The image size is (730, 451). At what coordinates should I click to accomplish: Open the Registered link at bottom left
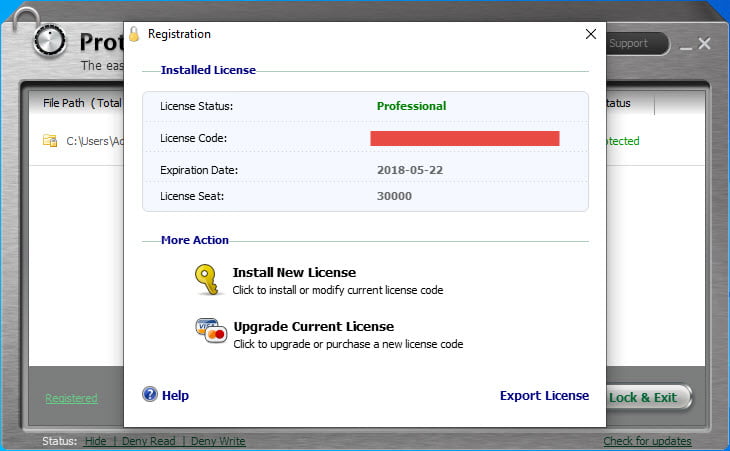[x=71, y=398]
